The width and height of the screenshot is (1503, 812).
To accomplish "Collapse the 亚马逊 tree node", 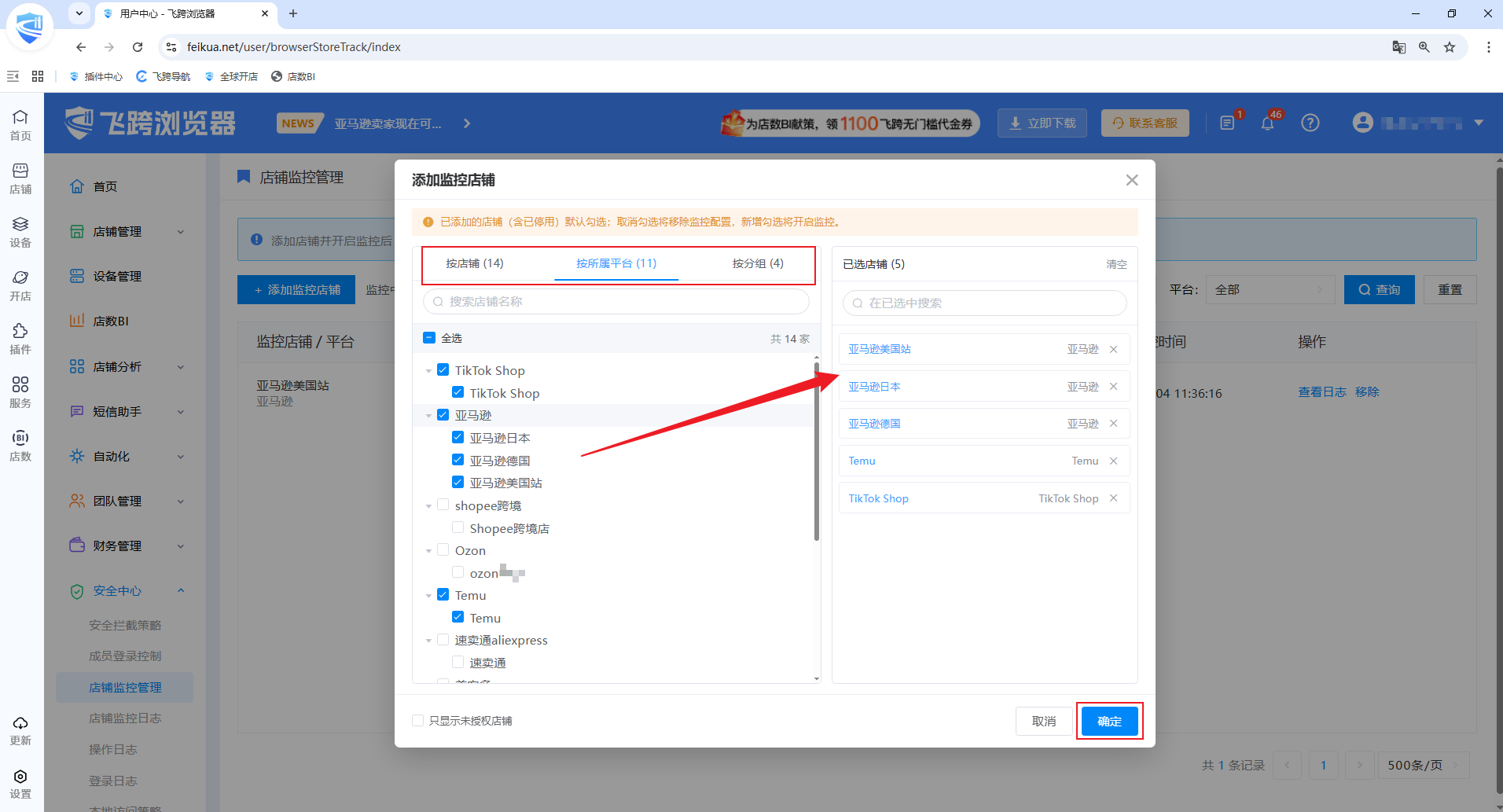I will 428,416.
